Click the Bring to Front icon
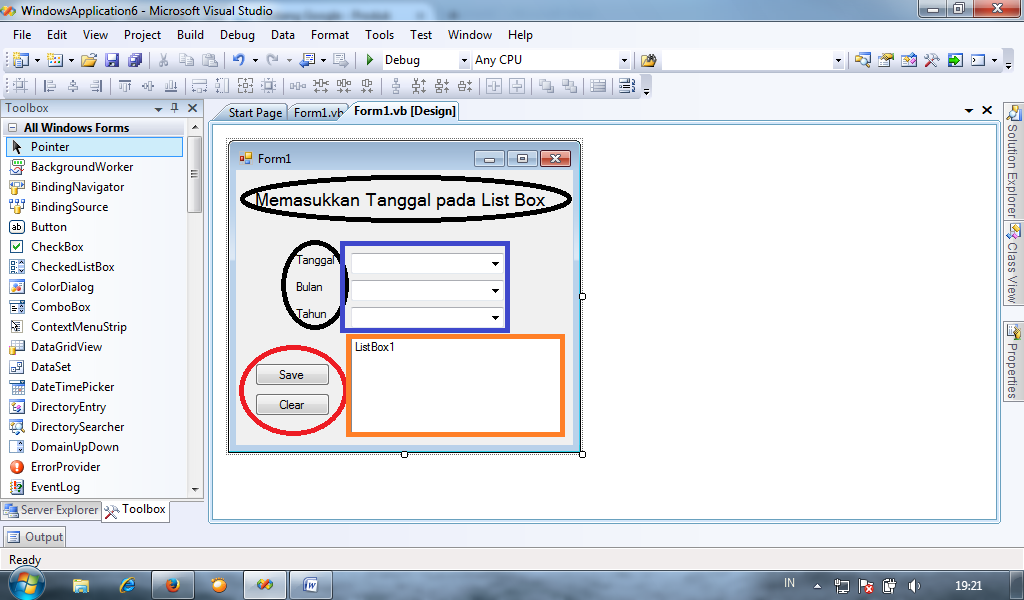Viewport: 1024px width, 600px height. (x=546, y=86)
